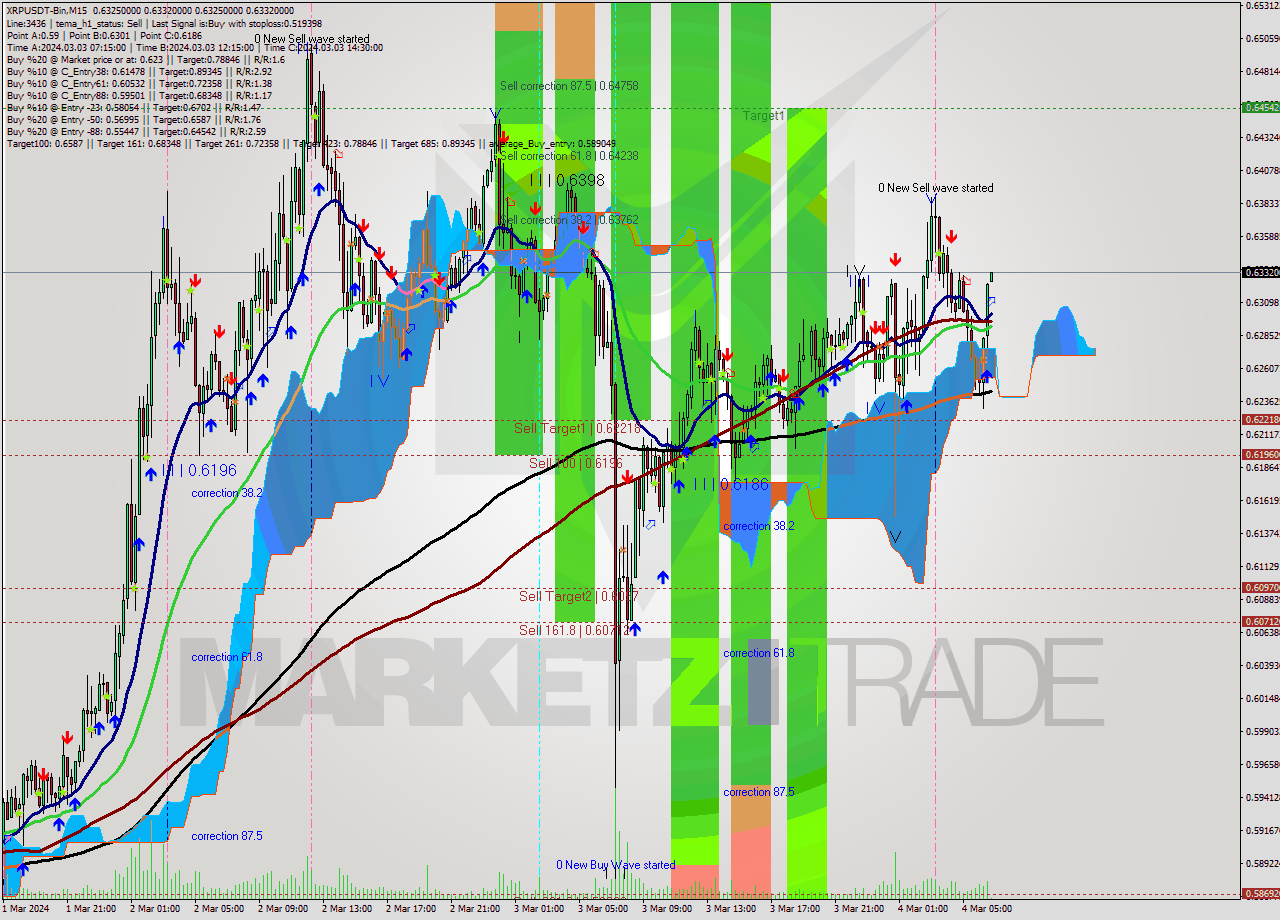Click the 'Sell Target1 | 0.62218' label

[577, 428]
